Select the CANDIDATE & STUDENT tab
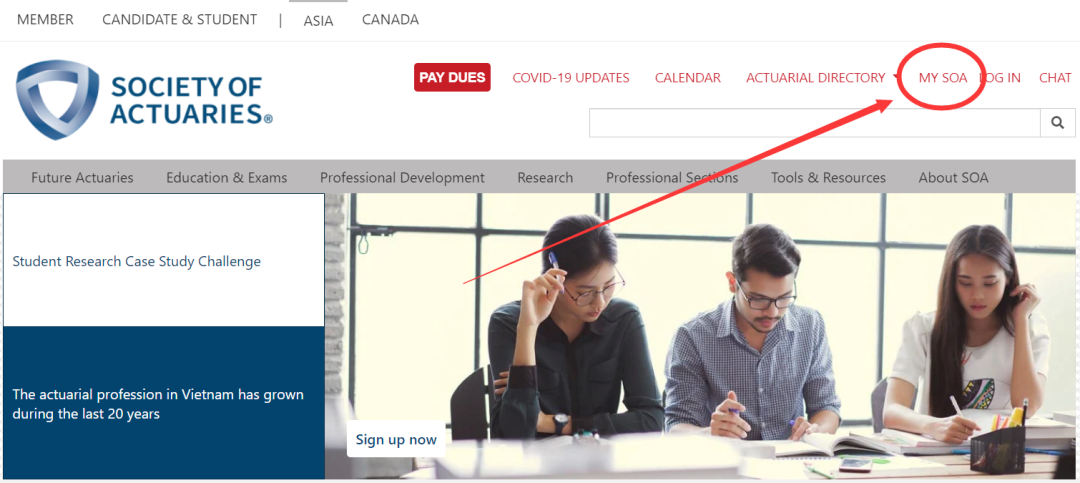The height and width of the screenshot is (483, 1080). tap(180, 20)
